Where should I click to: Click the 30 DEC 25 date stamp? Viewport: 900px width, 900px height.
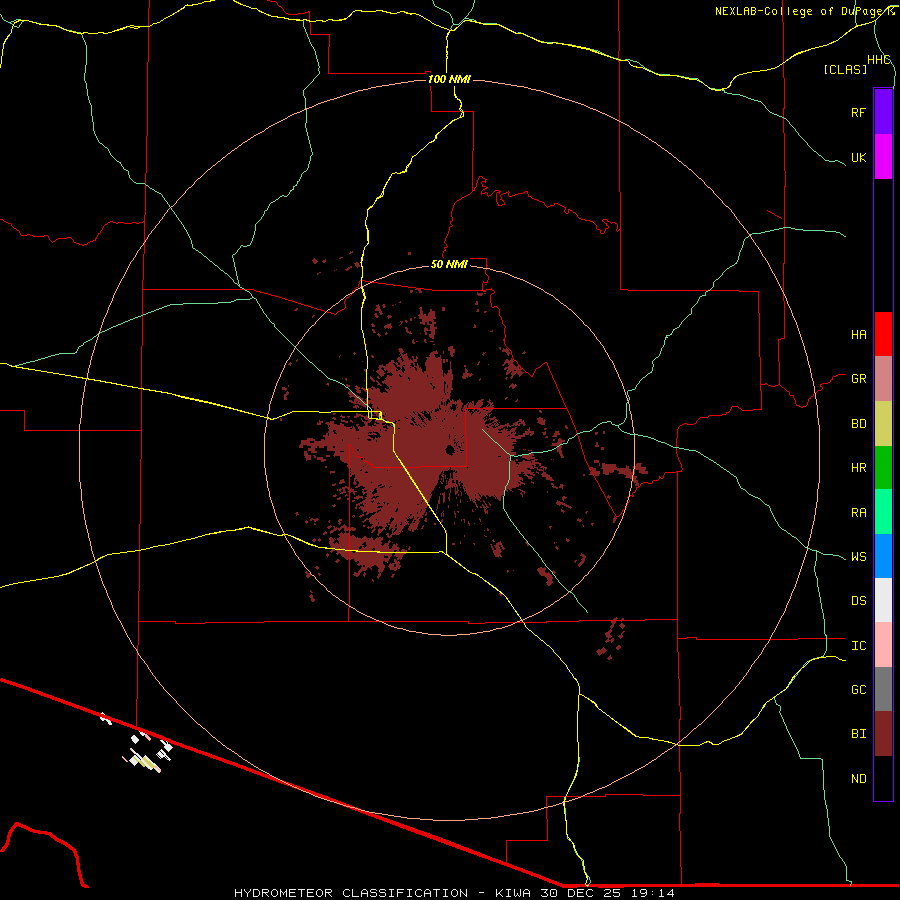pos(582,893)
